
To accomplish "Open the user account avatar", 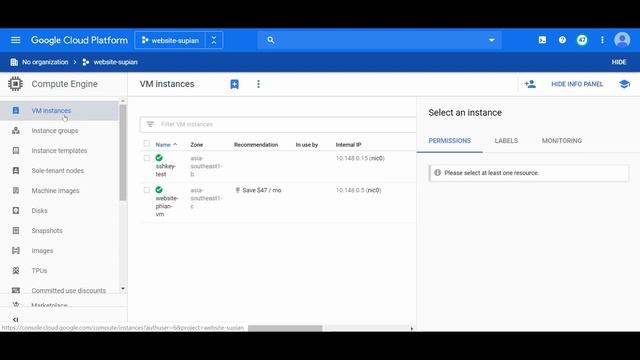I will tap(622, 40).
